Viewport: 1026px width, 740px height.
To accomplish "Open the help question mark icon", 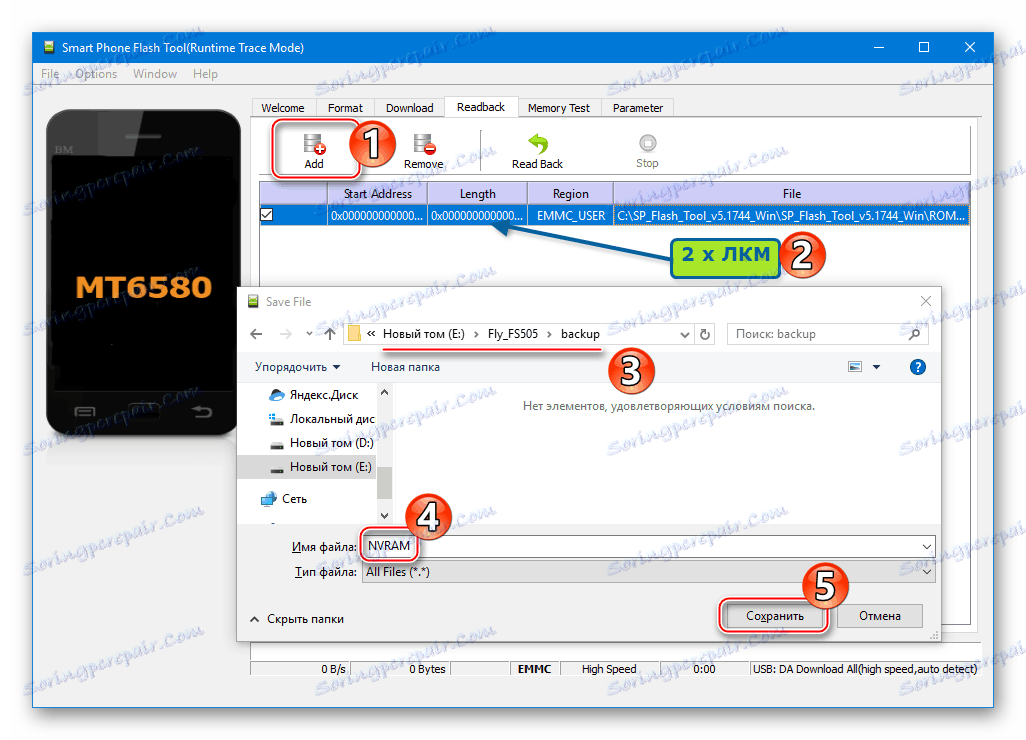I will tap(917, 367).
